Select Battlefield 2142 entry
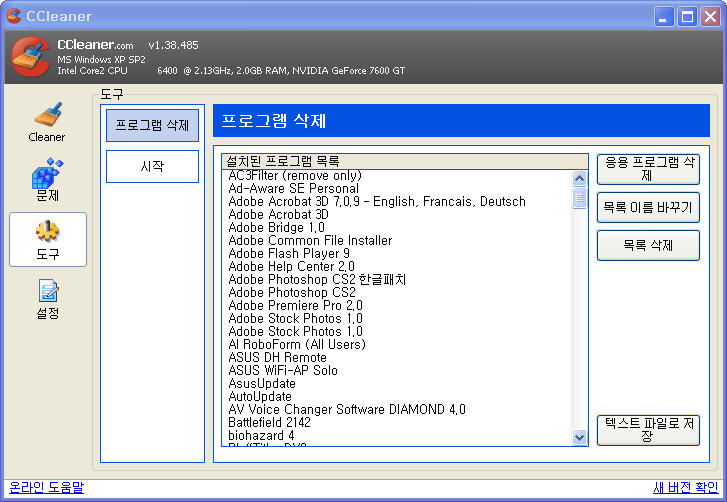727x502 pixels. coord(269,422)
